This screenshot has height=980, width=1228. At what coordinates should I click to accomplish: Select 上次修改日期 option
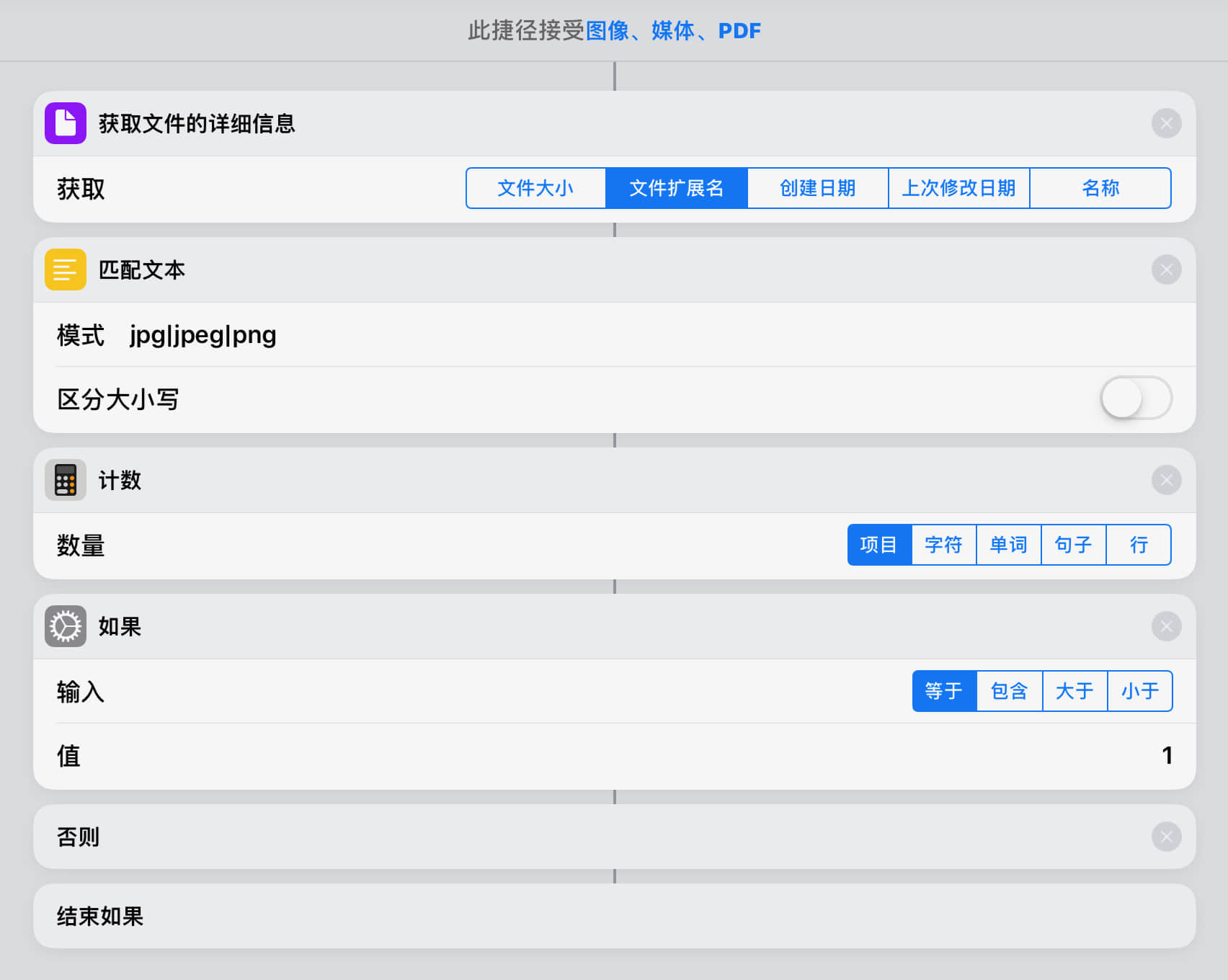tap(958, 188)
